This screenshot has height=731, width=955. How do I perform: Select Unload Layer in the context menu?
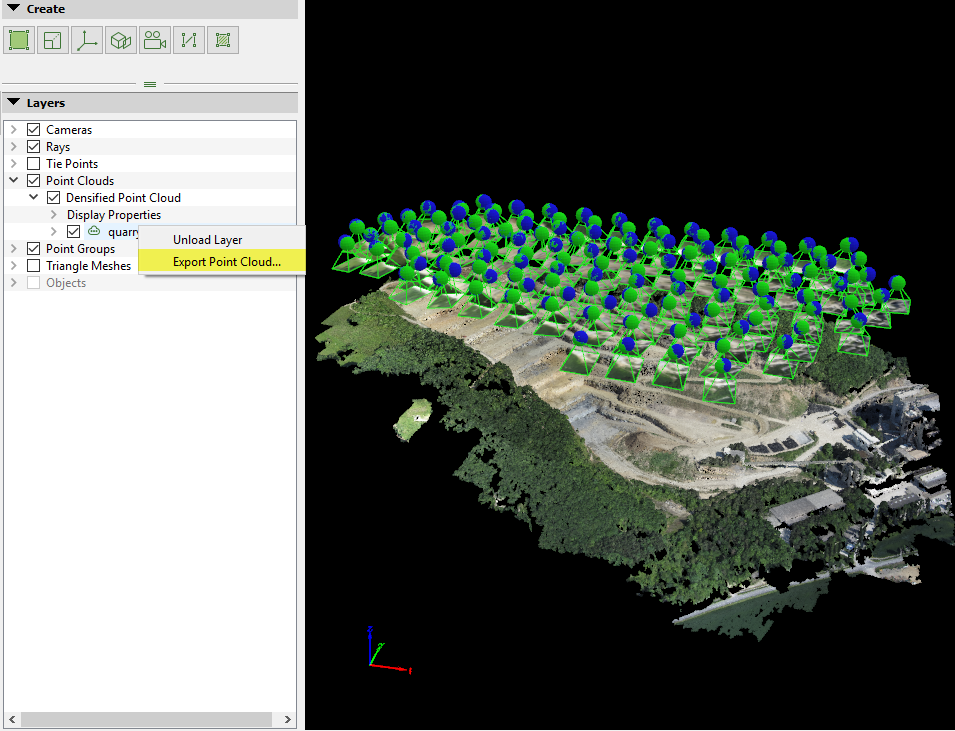click(x=206, y=240)
